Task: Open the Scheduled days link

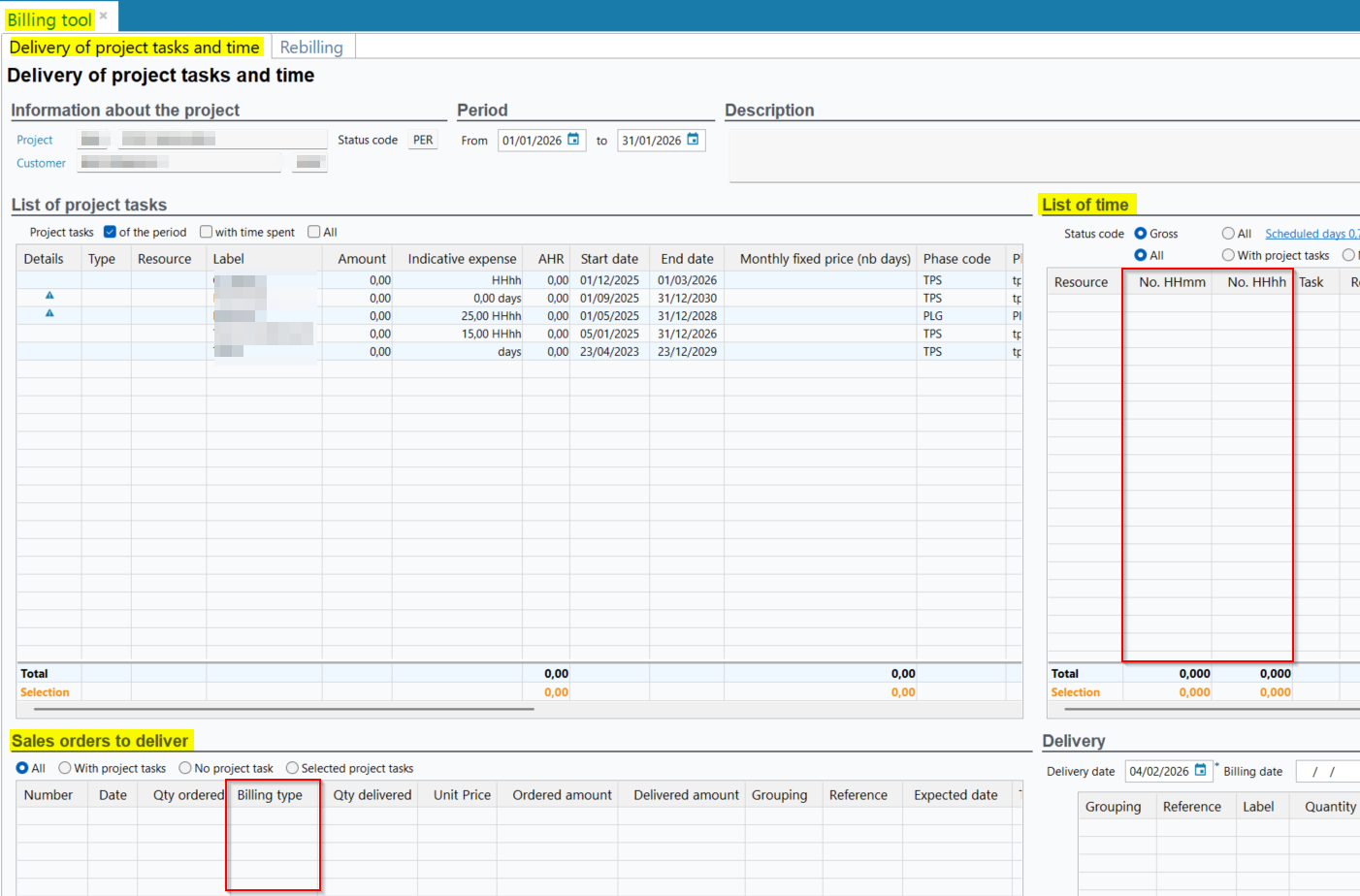Action: (1311, 234)
